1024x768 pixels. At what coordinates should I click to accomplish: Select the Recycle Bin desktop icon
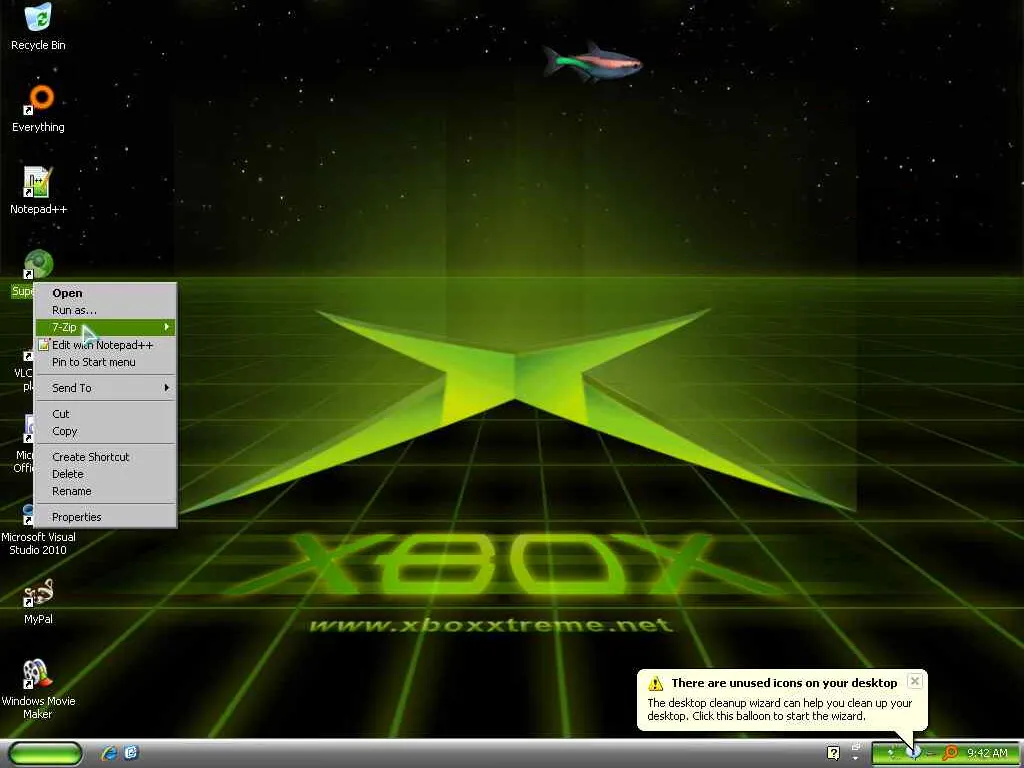tap(38, 26)
